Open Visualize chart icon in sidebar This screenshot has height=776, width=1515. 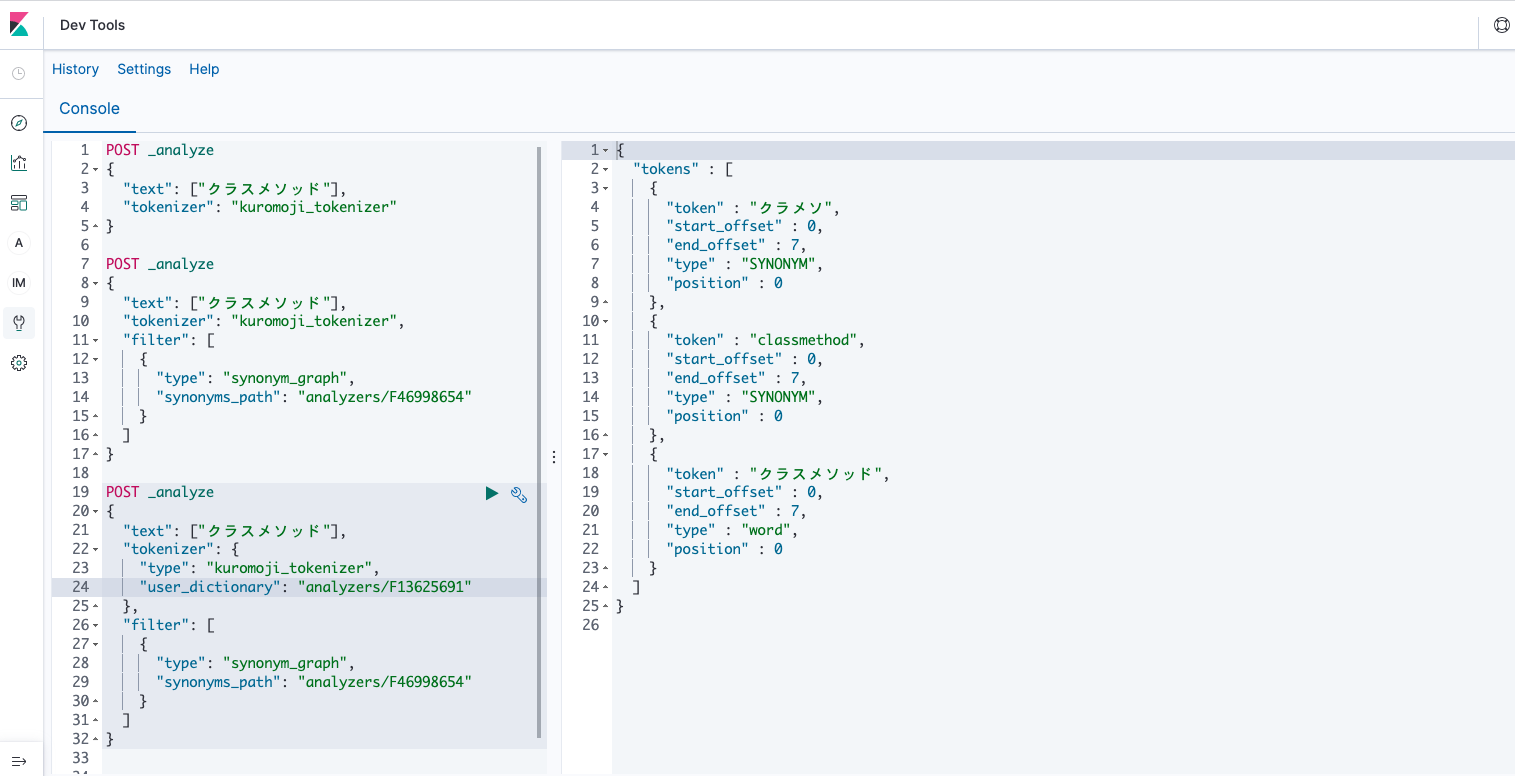click(19, 163)
